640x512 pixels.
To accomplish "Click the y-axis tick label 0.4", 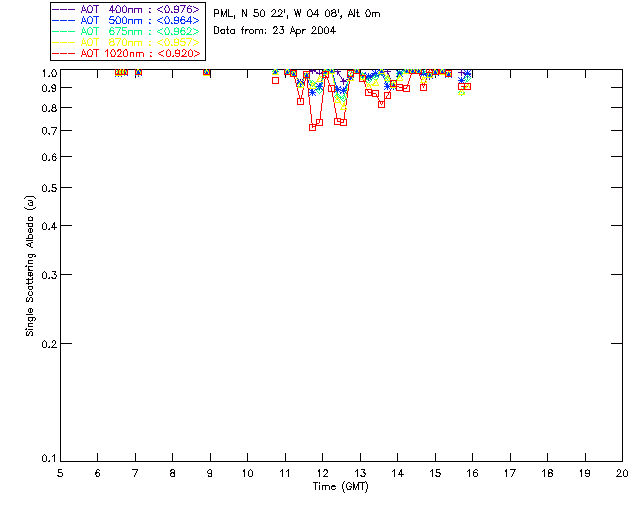I will coord(49,226).
